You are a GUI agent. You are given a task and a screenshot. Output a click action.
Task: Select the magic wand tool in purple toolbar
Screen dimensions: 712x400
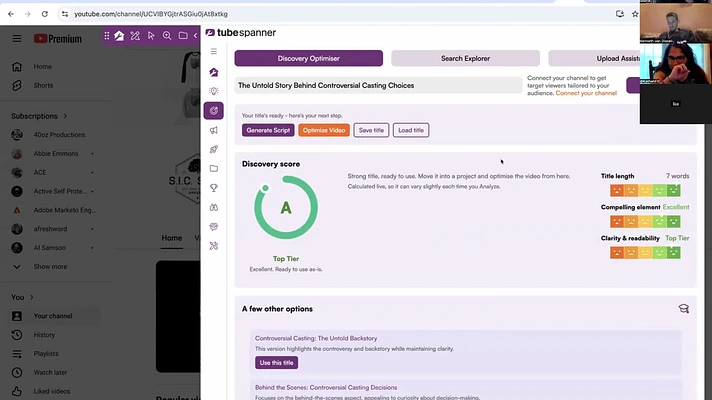135,36
